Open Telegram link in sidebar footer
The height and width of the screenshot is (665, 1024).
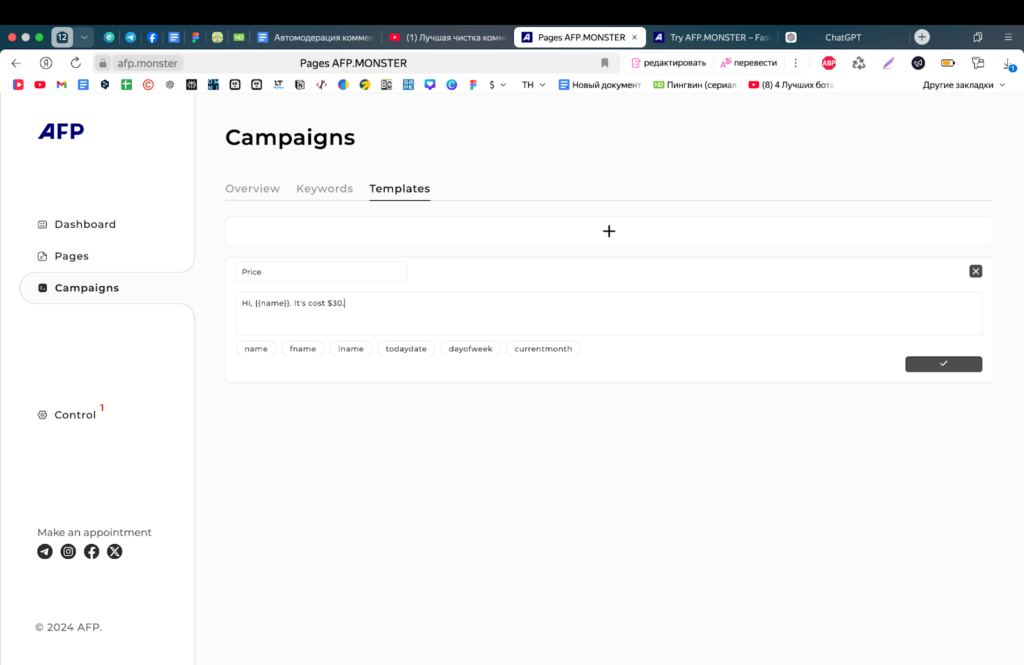(45, 551)
